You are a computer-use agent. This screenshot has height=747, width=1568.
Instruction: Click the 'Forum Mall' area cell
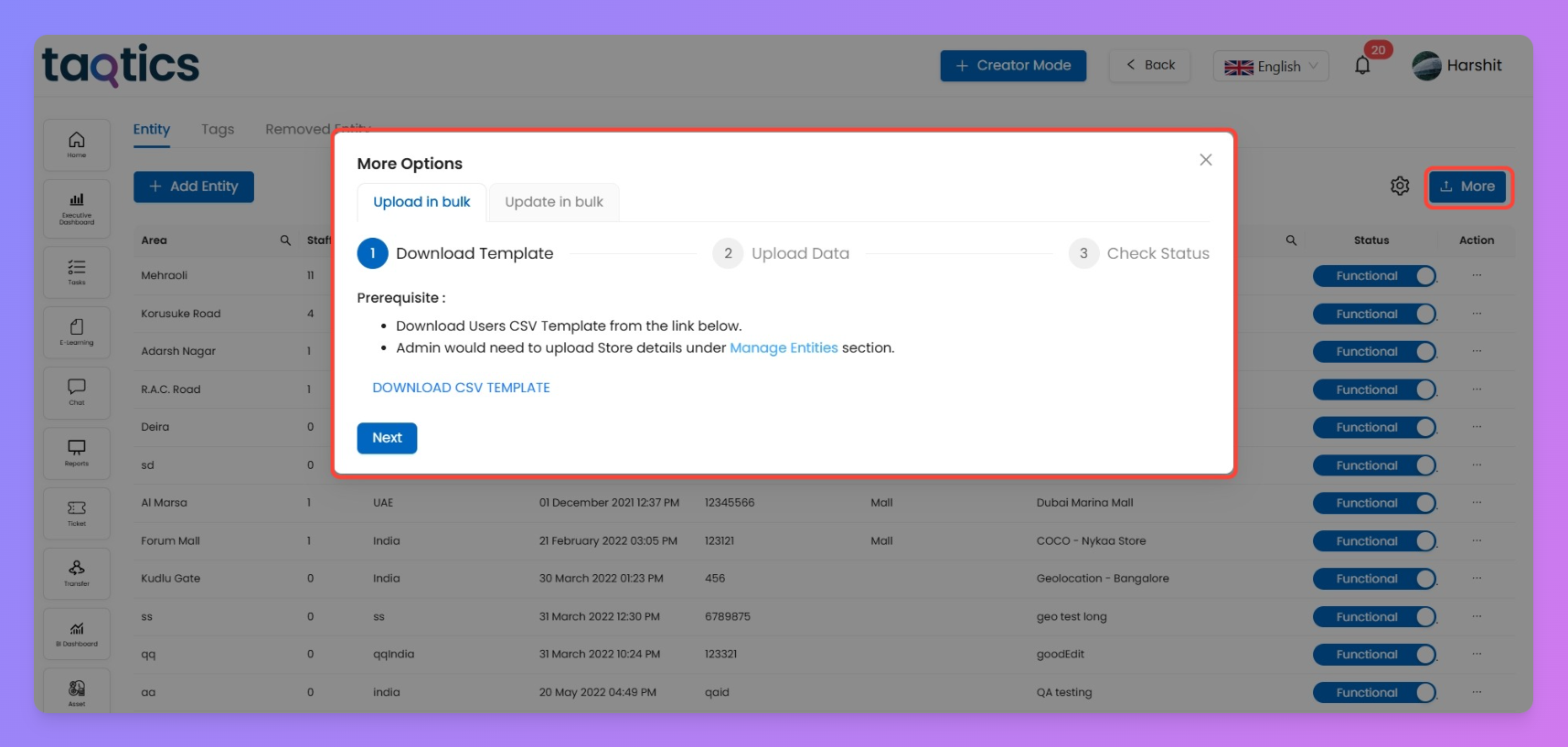(170, 541)
